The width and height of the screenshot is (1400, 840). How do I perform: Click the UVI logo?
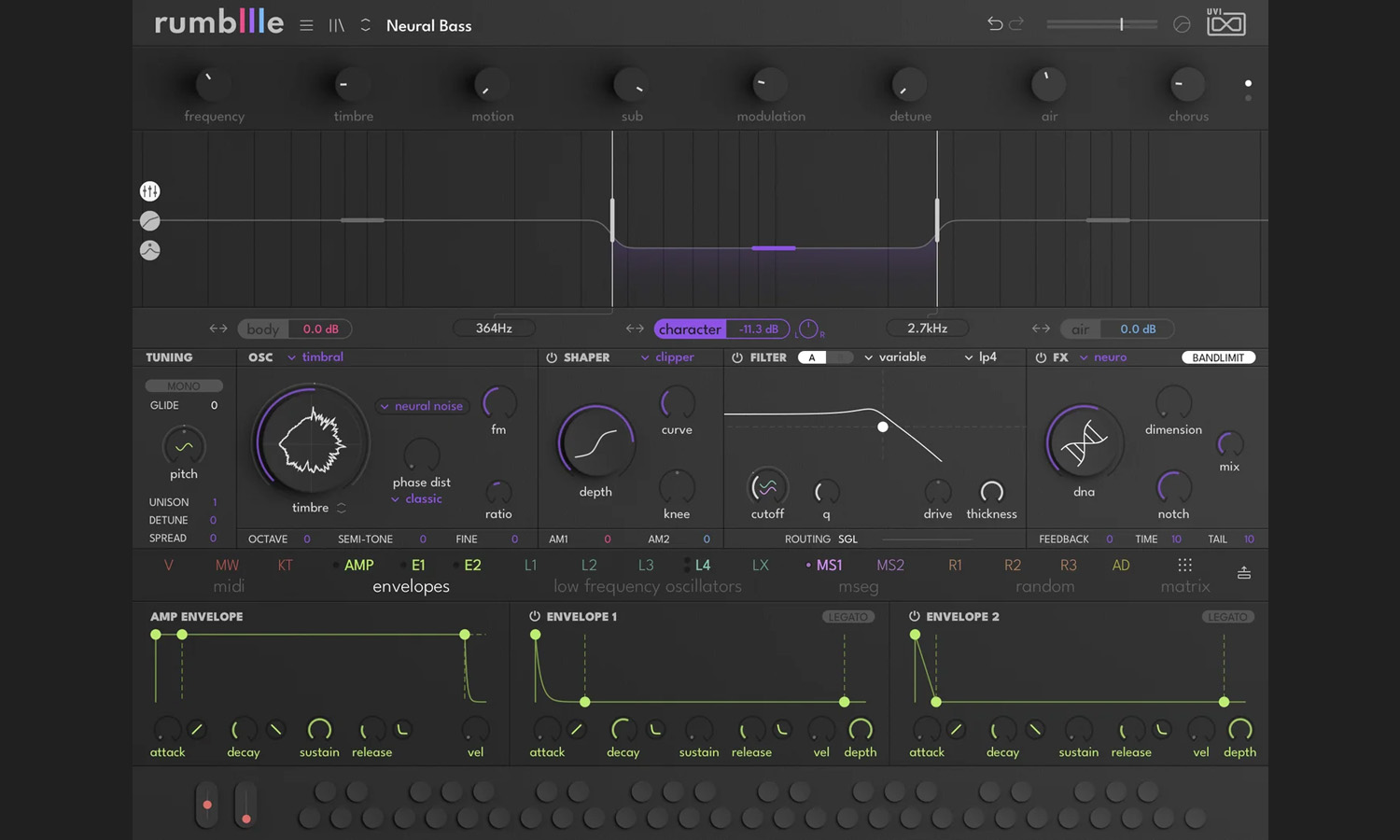click(x=1226, y=21)
